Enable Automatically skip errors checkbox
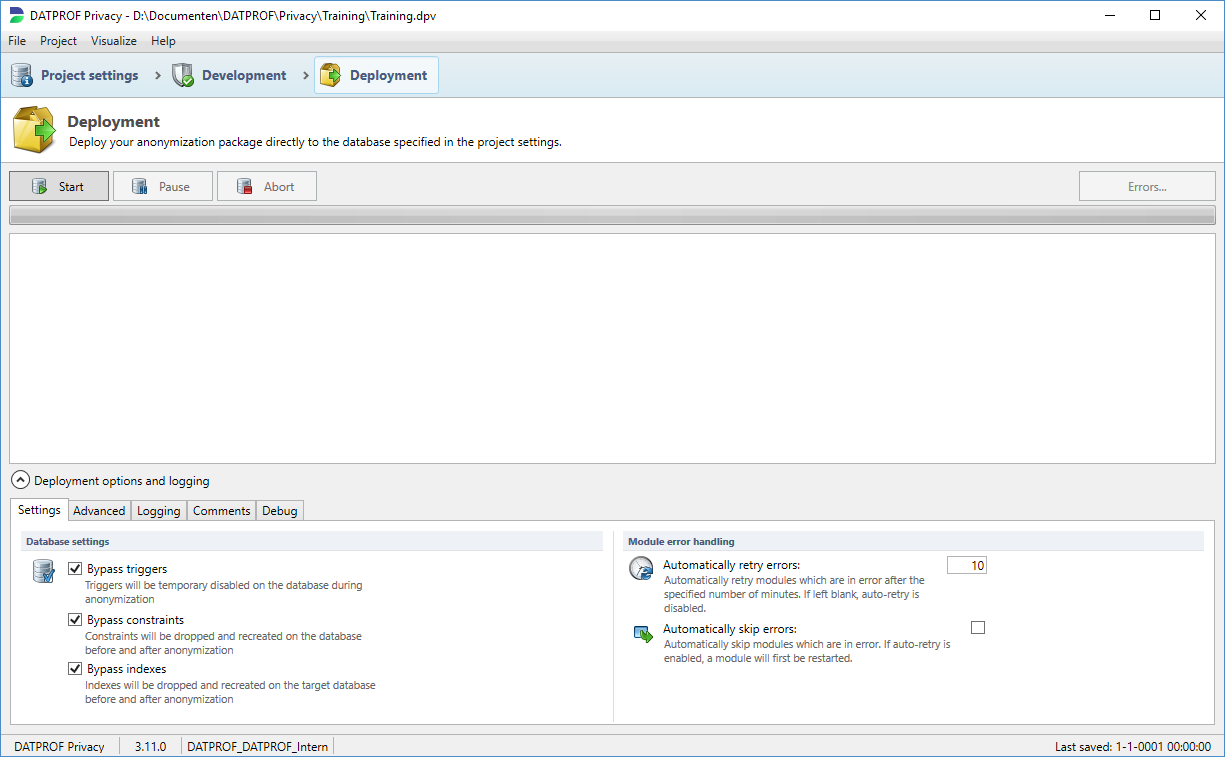This screenshot has width=1225, height=757. pos(978,628)
